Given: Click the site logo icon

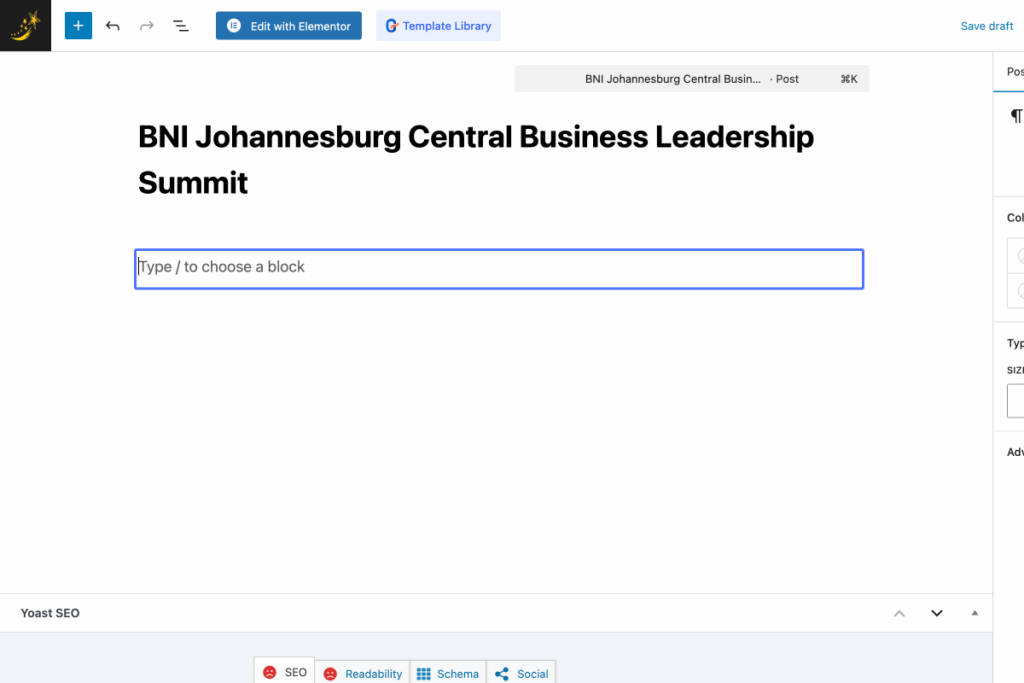Looking at the screenshot, I should [x=25, y=25].
